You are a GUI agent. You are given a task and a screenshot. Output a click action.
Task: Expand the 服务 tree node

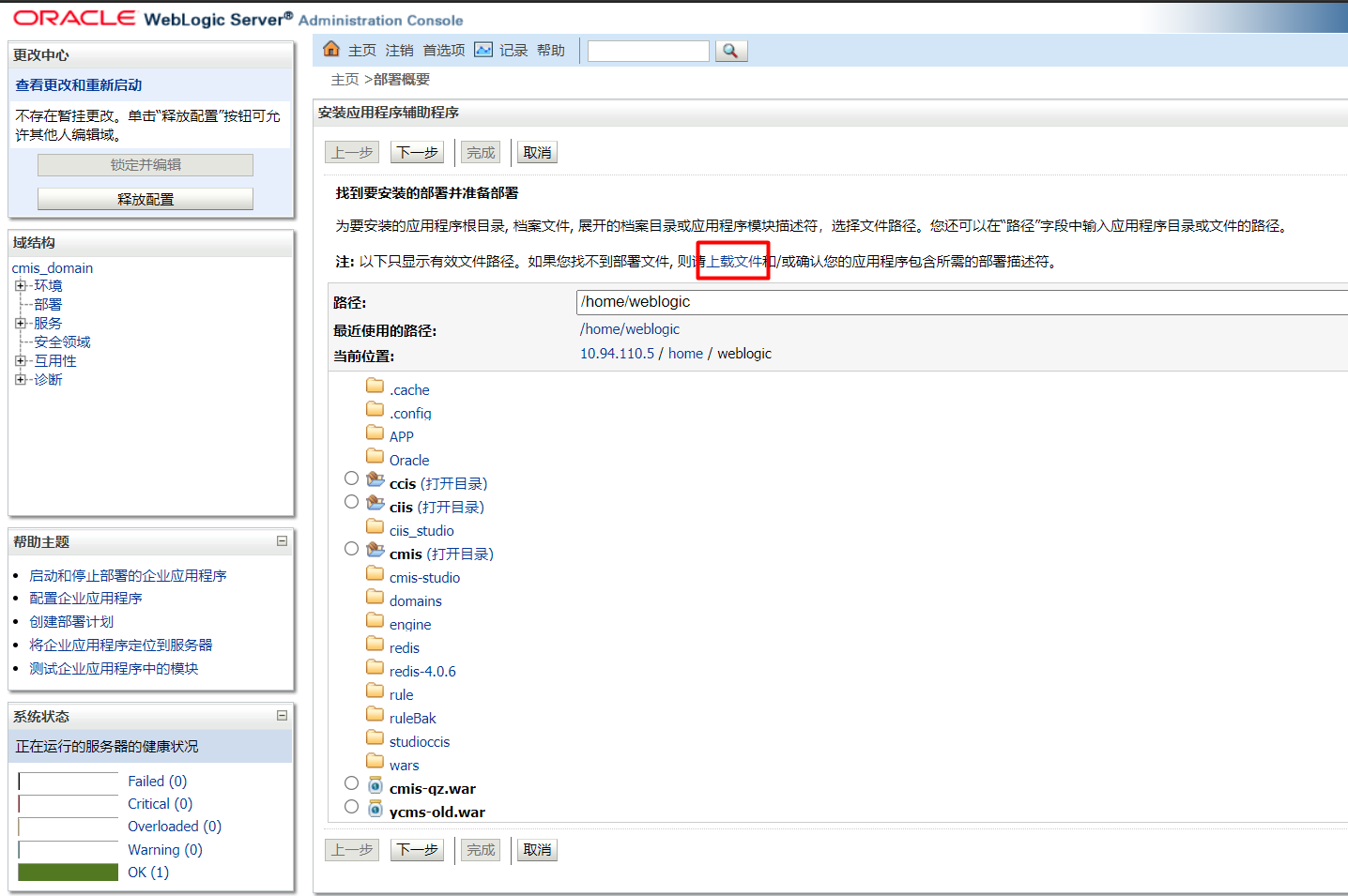[x=21, y=324]
